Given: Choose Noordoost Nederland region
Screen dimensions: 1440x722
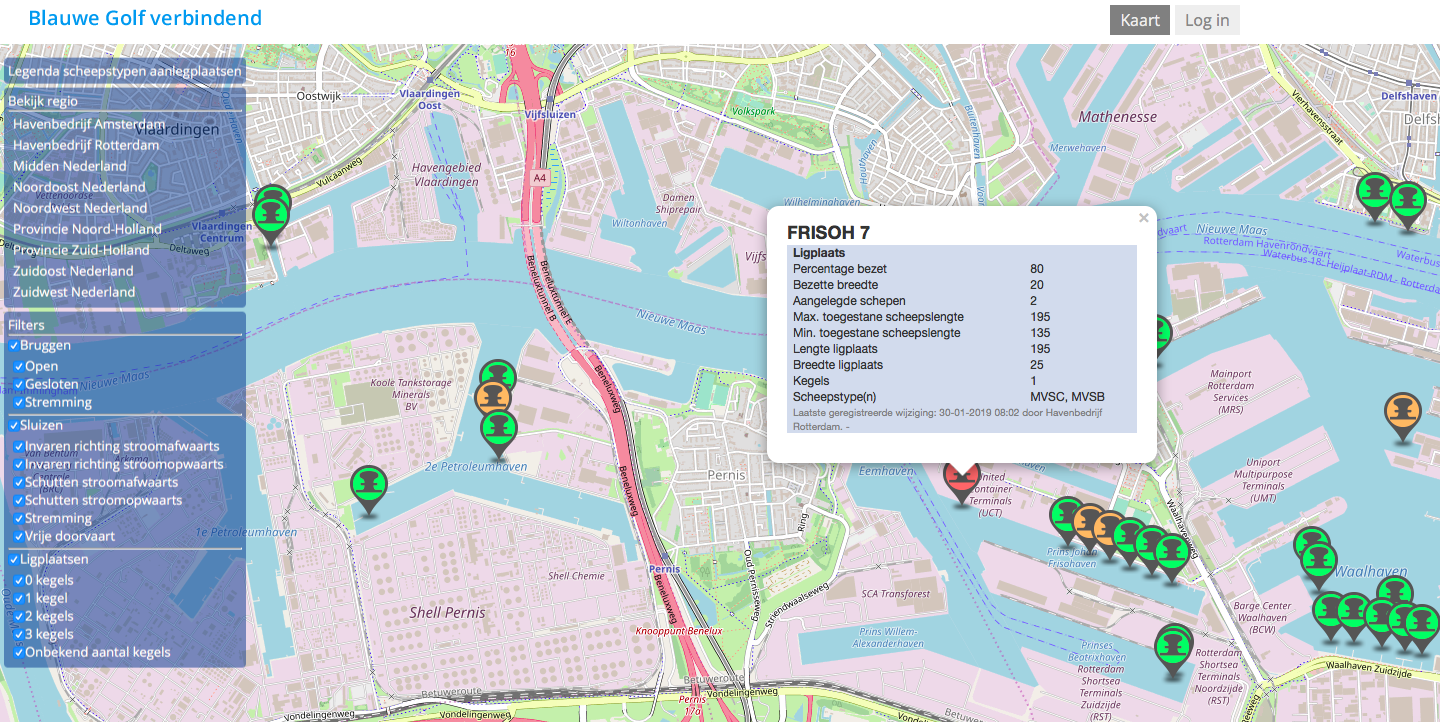Looking at the screenshot, I should 79,187.
